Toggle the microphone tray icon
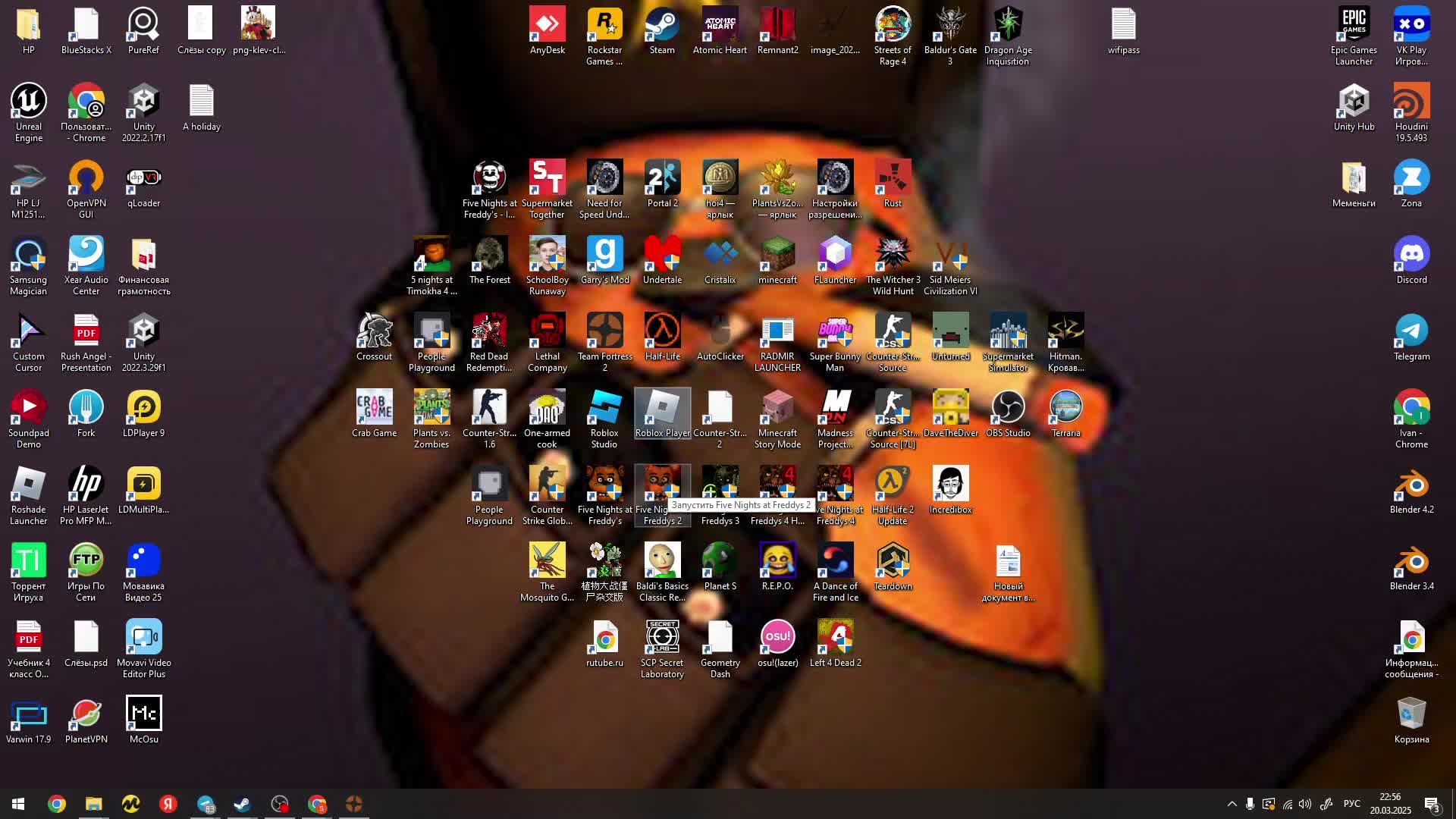The width and height of the screenshot is (1456, 819). [x=1250, y=804]
